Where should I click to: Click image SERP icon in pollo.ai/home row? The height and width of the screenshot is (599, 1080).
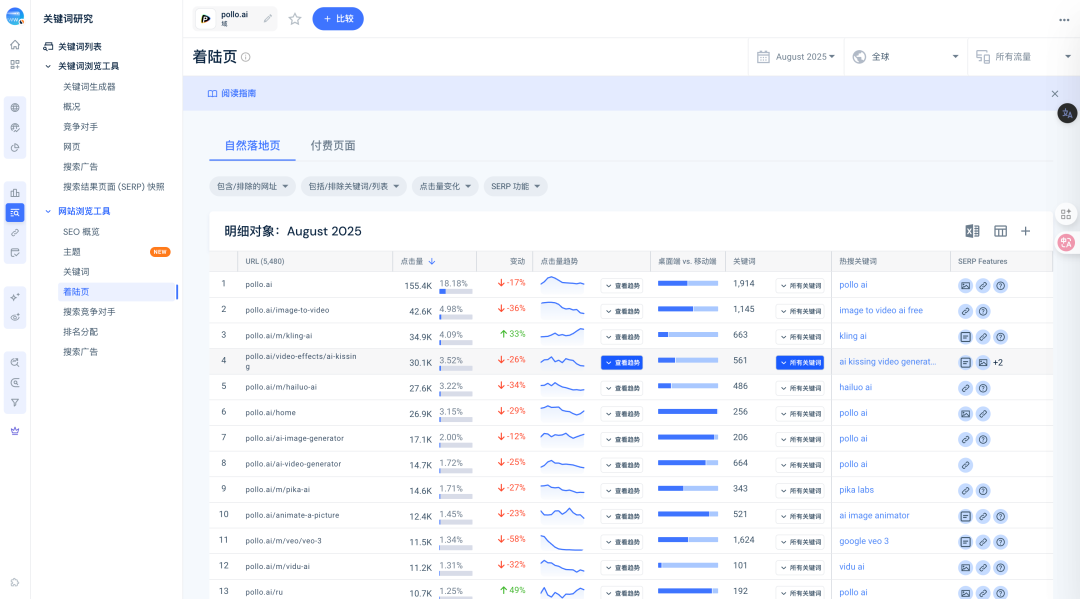pyautogui.click(x=966, y=414)
